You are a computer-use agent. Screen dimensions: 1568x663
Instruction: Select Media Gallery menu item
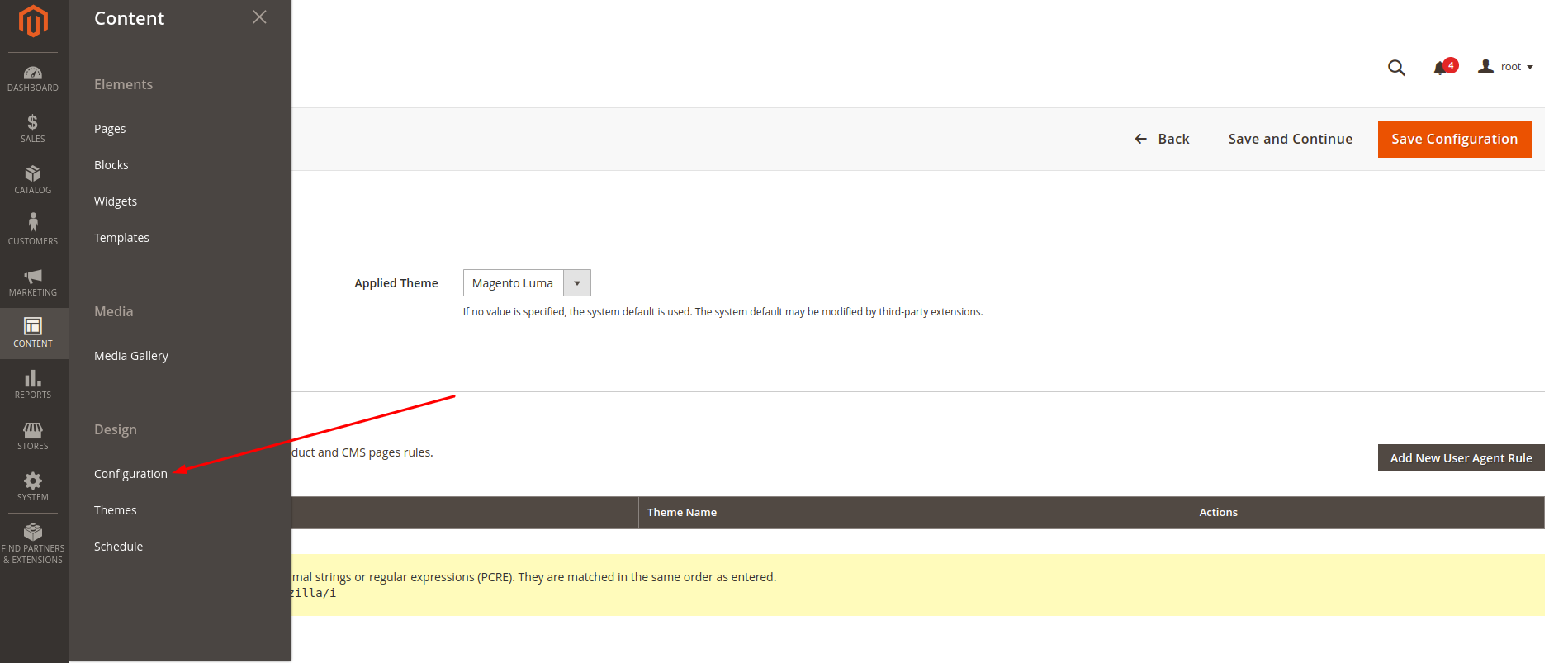tap(131, 356)
